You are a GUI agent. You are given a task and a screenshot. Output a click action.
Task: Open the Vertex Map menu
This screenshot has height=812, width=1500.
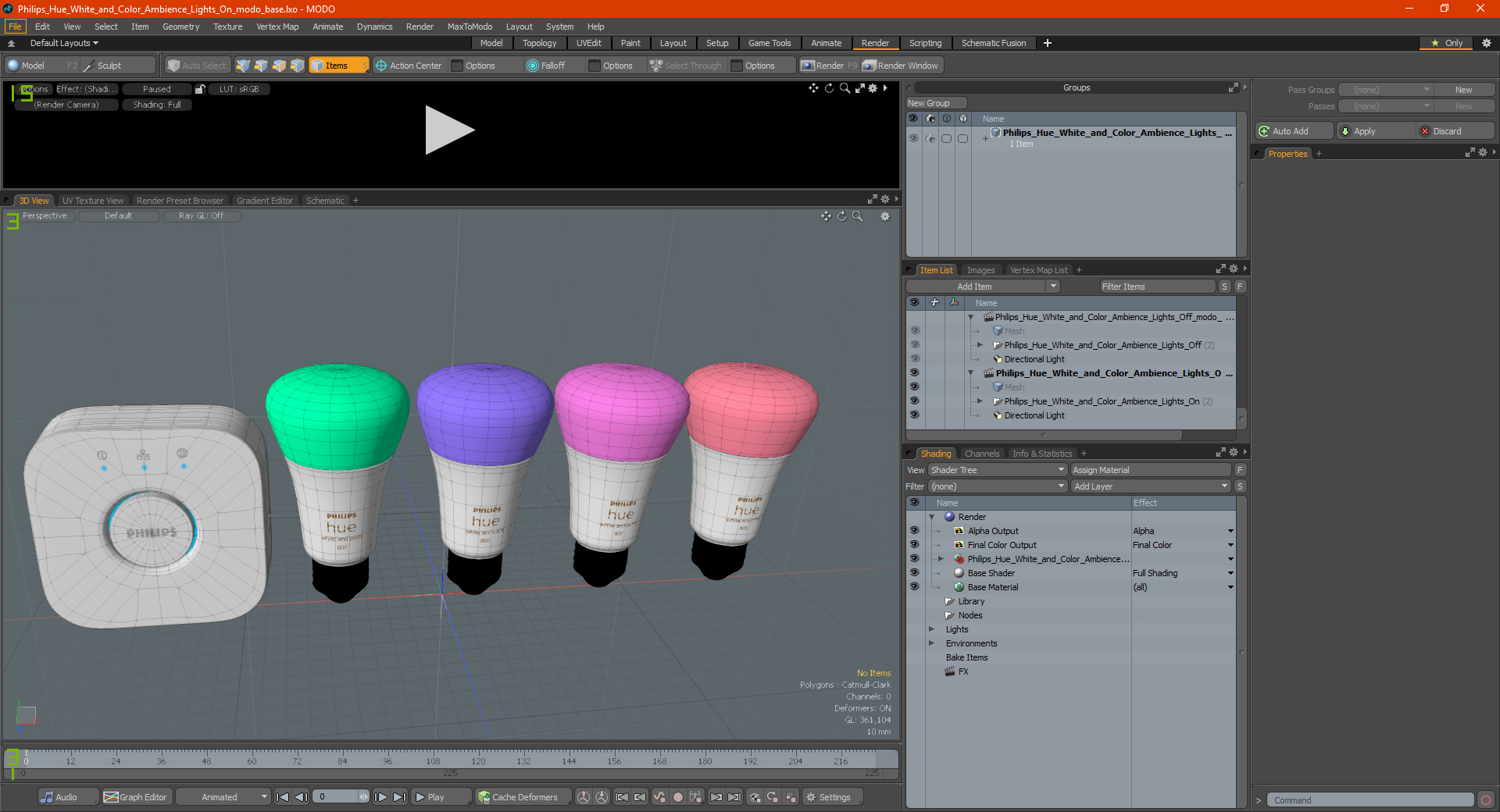pos(277,27)
